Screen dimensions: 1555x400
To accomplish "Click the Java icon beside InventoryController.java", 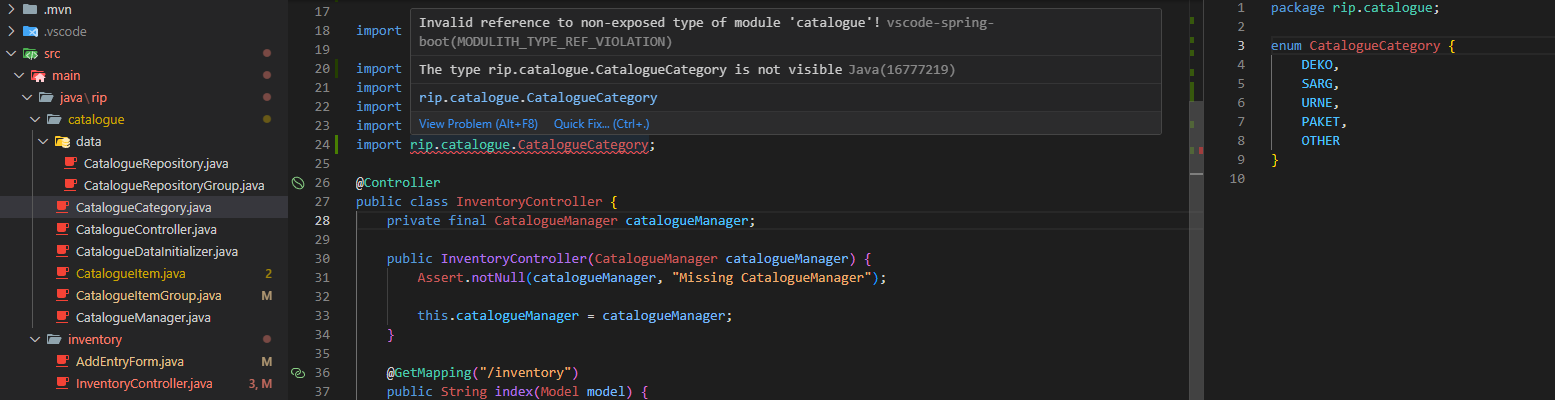I will click(62, 383).
